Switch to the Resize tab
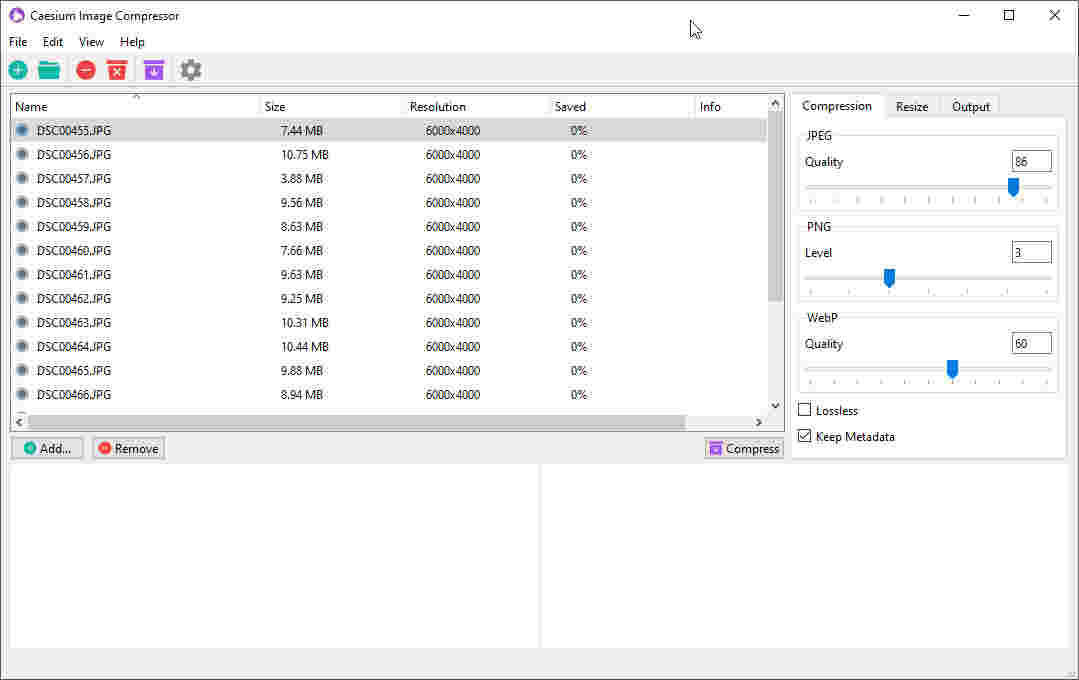The width and height of the screenshot is (1079, 680). [912, 105]
